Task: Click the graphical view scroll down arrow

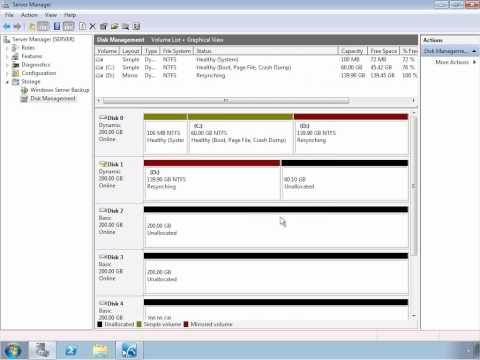Action: [x=414, y=315]
